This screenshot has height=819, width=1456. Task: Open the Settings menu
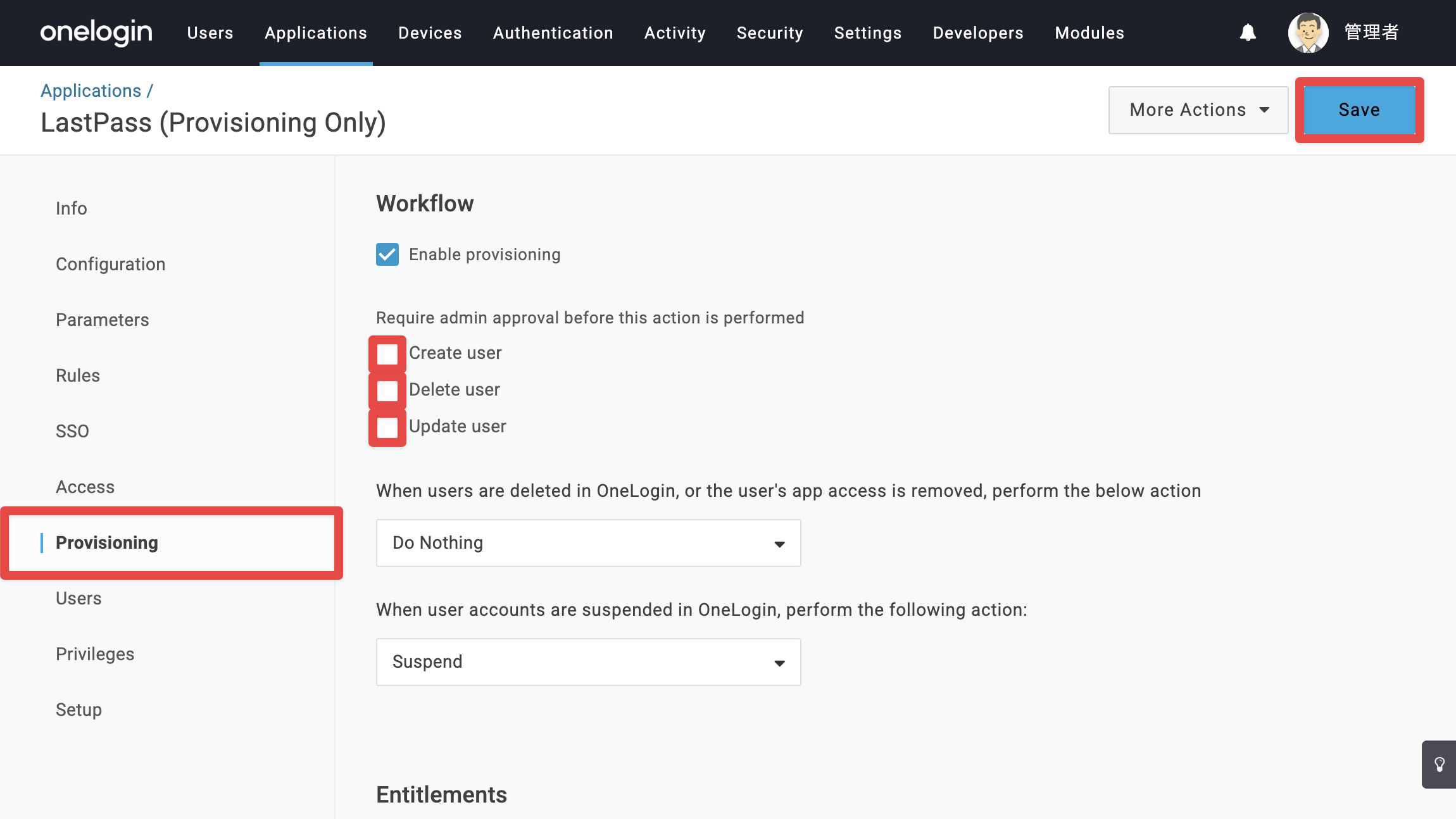[x=868, y=33]
